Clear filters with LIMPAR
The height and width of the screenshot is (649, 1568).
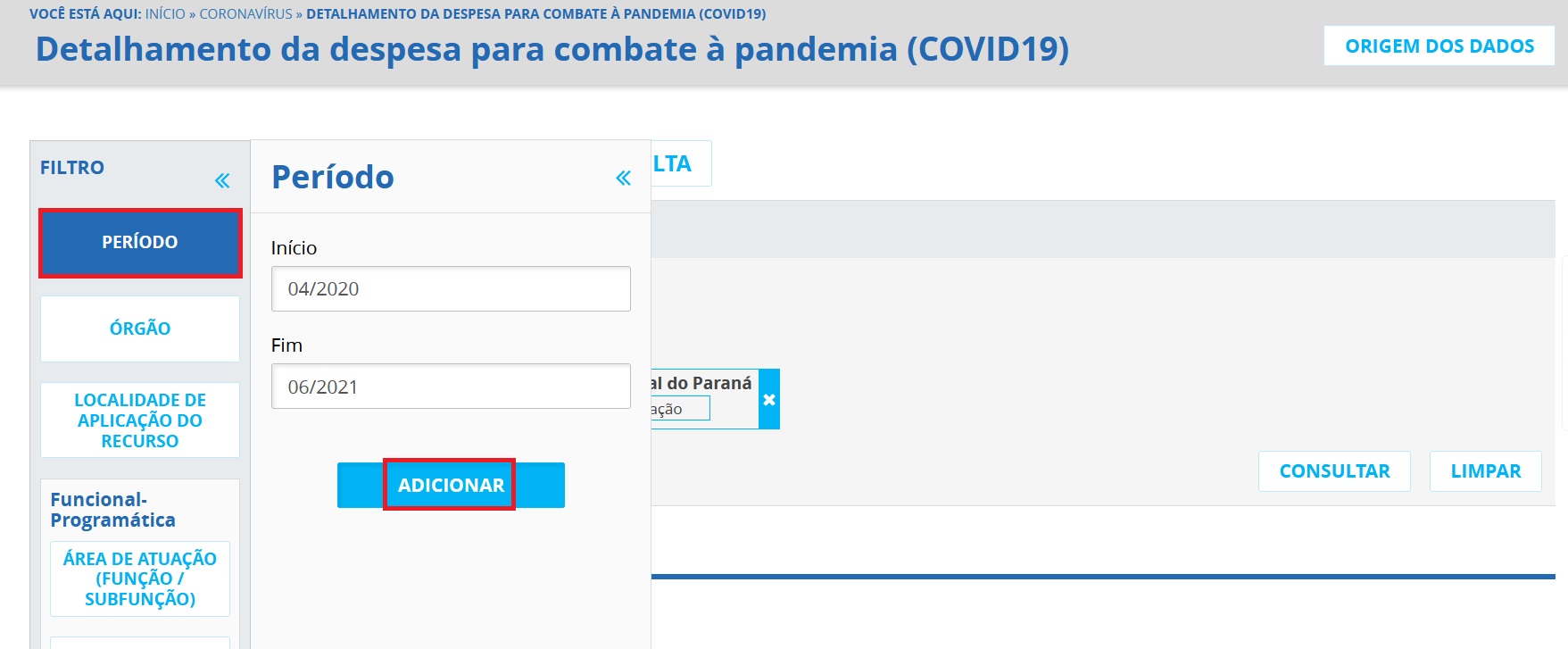tap(1485, 471)
